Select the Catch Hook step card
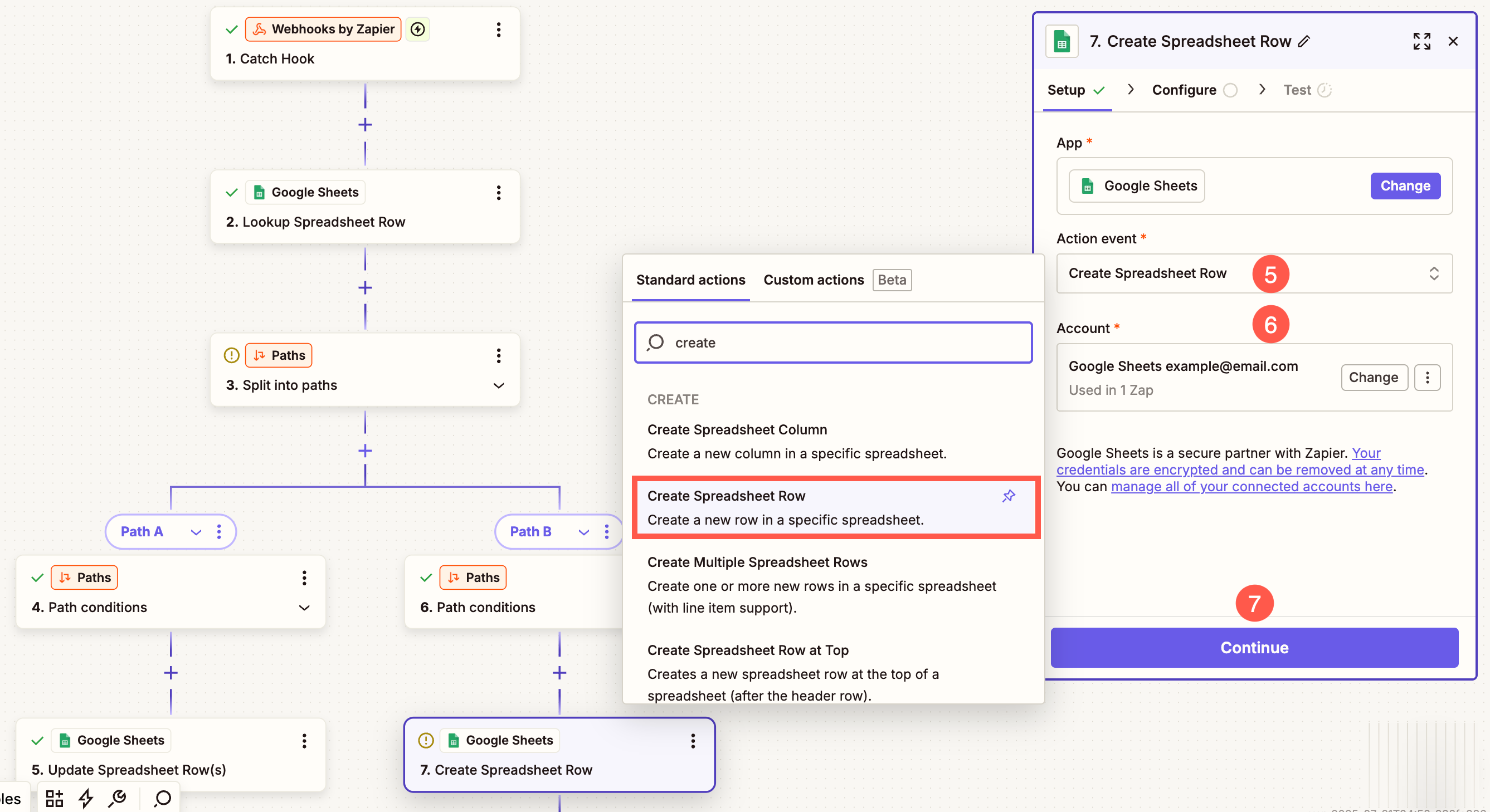Image resolution: width=1490 pixels, height=812 pixels. (x=365, y=44)
